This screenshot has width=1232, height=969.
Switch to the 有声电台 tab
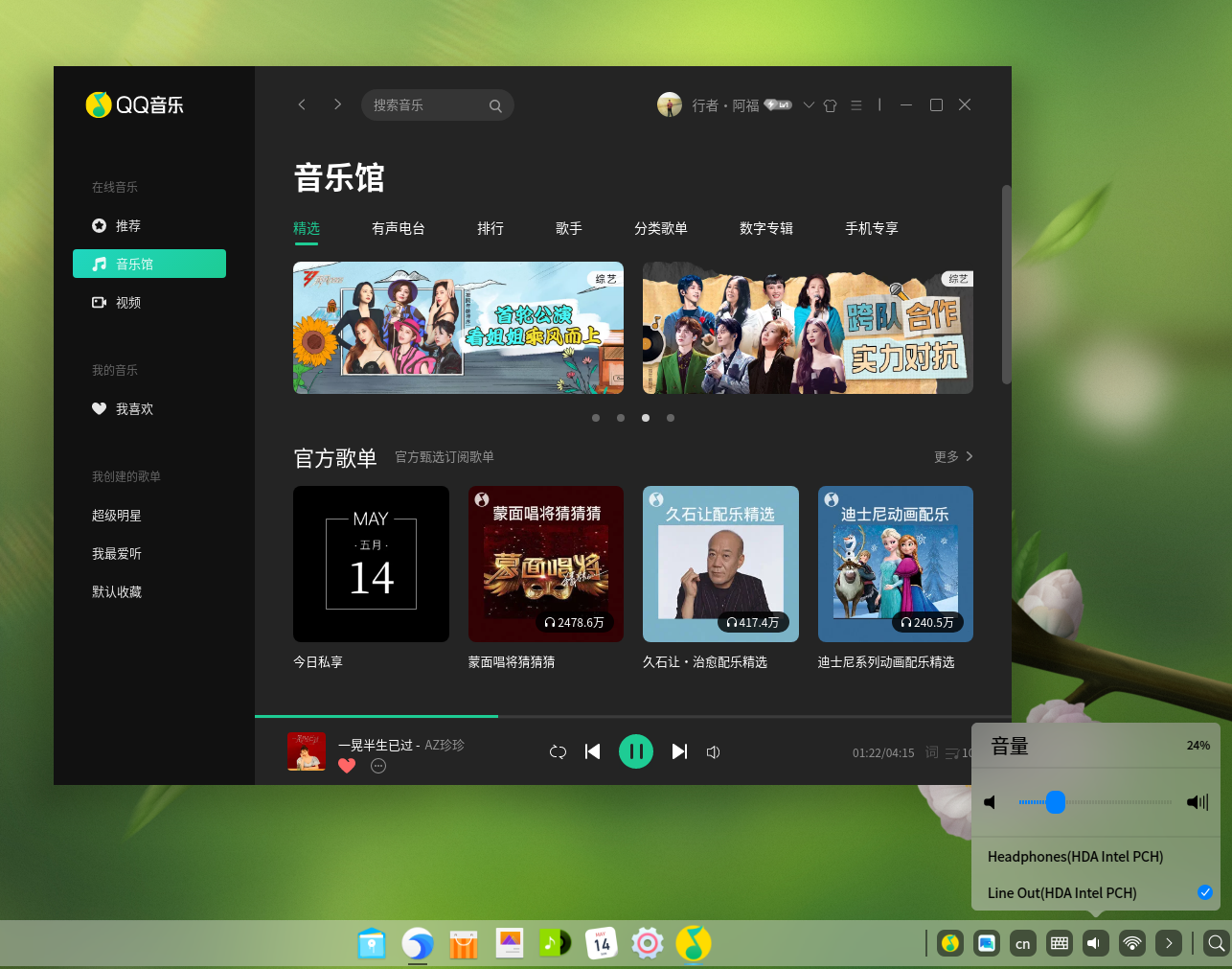coord(399,228)
